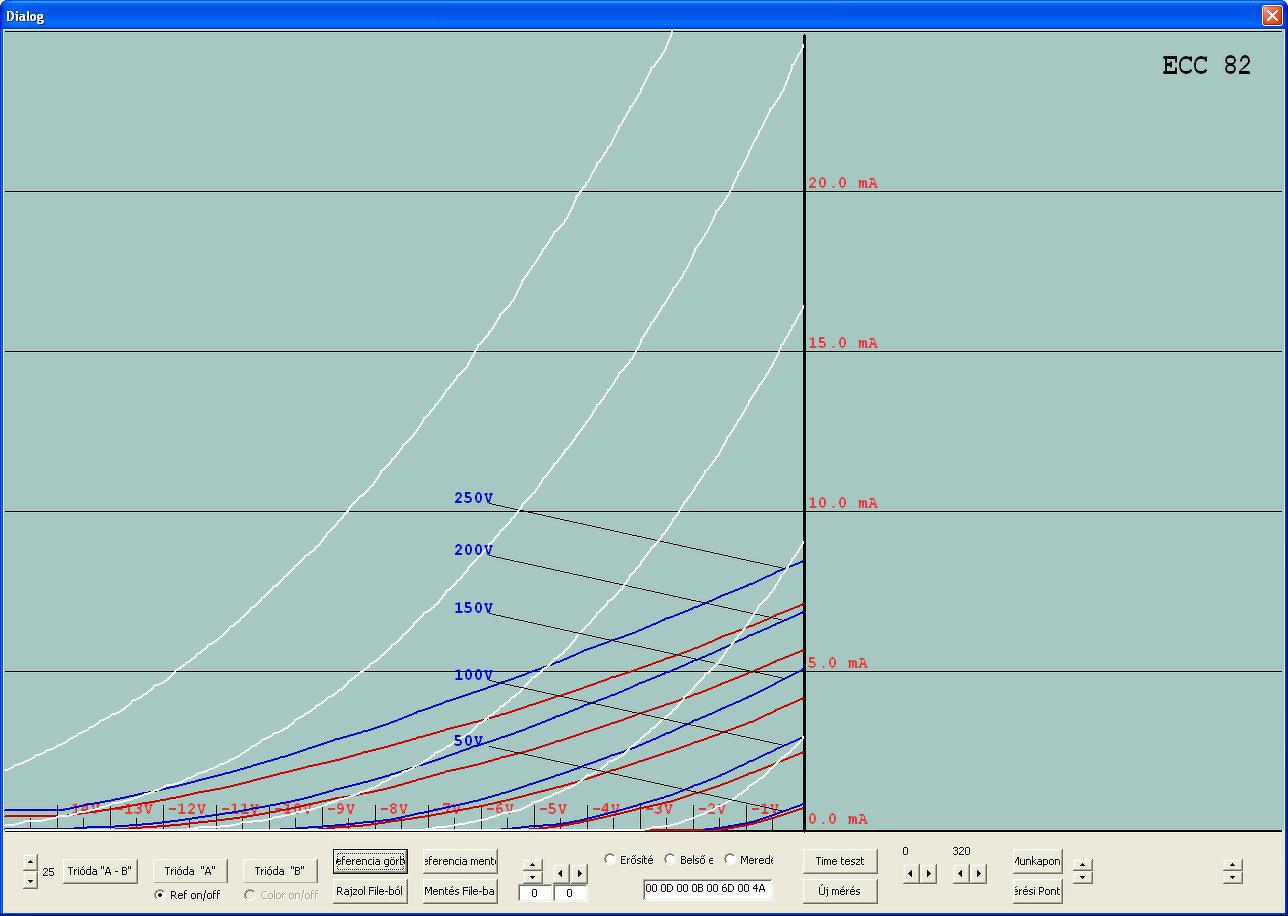Start the Time teszt button
The height and width of the screenshot is (916, 1288).
tap(840, 861)
